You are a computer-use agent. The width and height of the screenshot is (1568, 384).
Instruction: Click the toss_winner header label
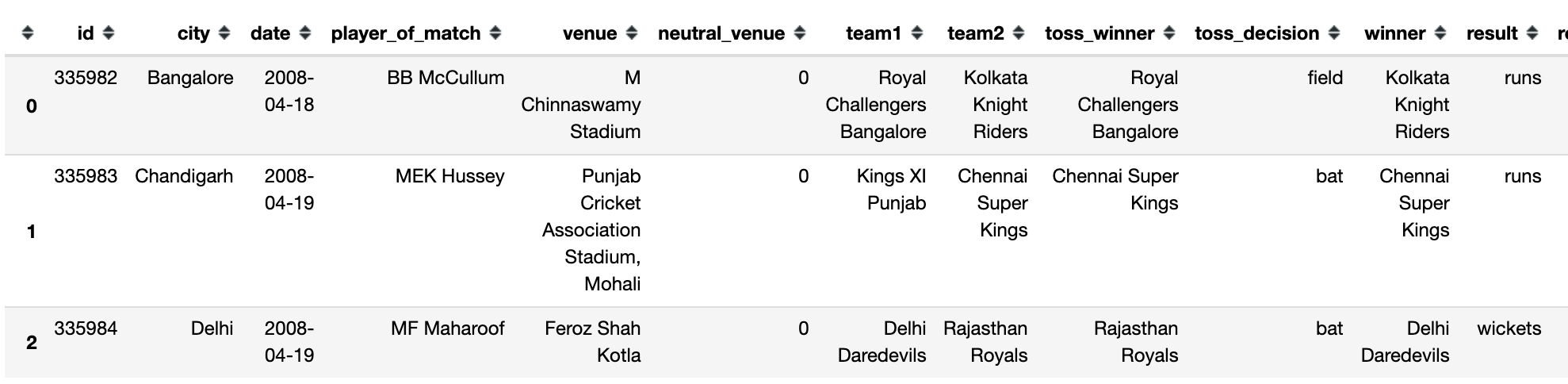coord(1100,33)
